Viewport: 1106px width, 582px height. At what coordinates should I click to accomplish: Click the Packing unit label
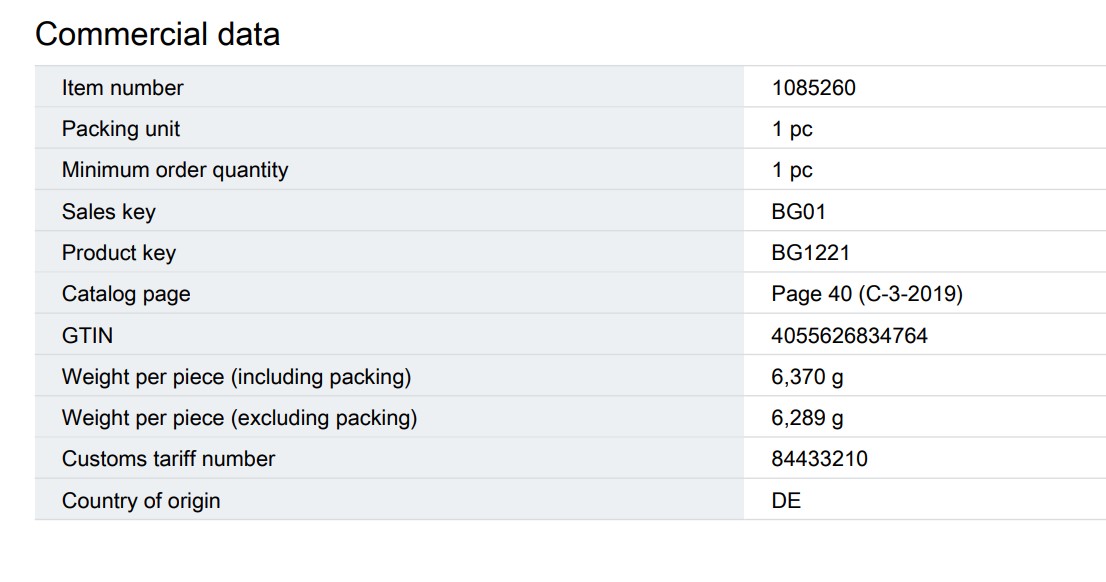(x=121, y=129)
